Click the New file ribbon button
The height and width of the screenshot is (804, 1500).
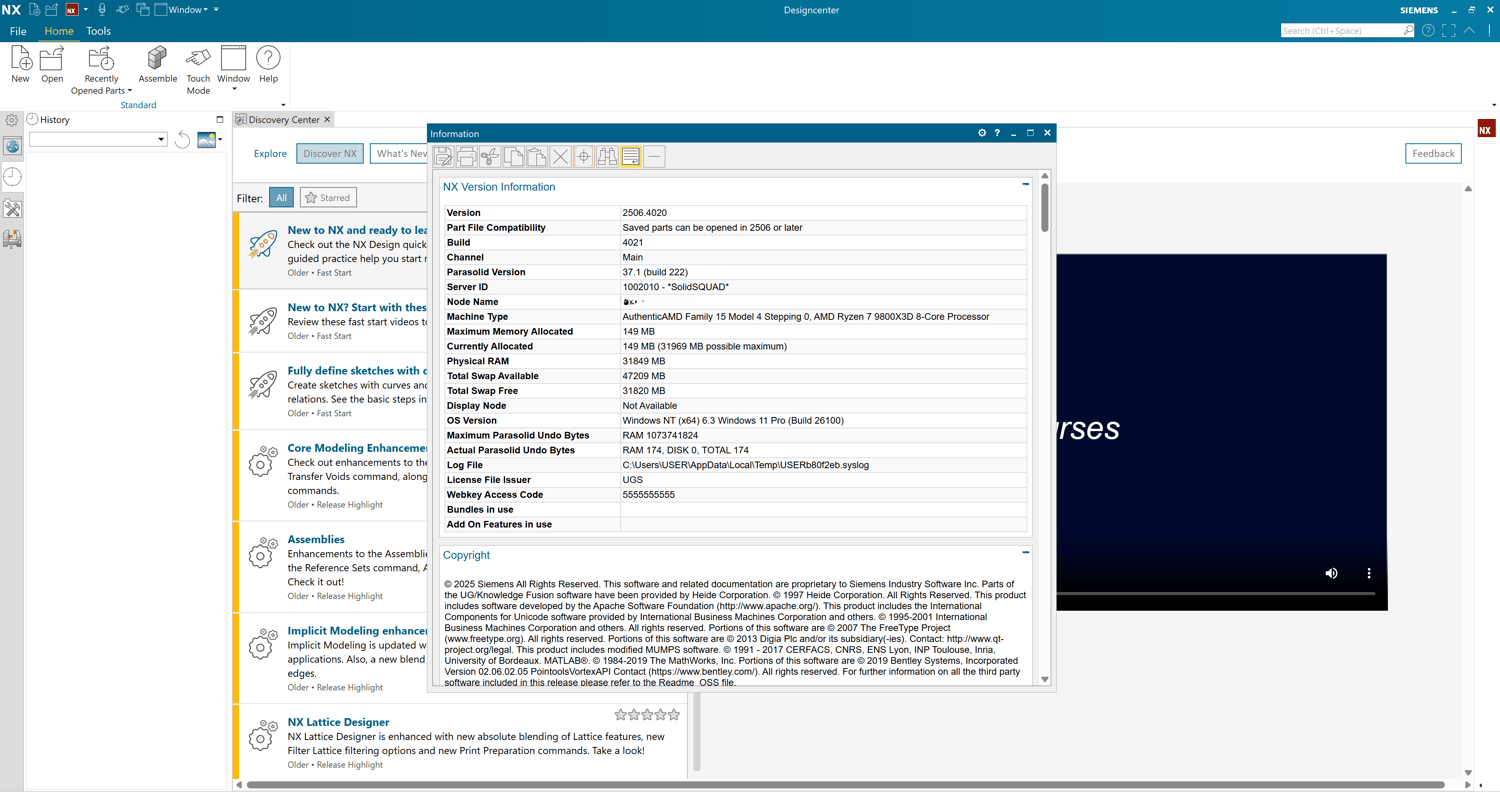[20, 64]
